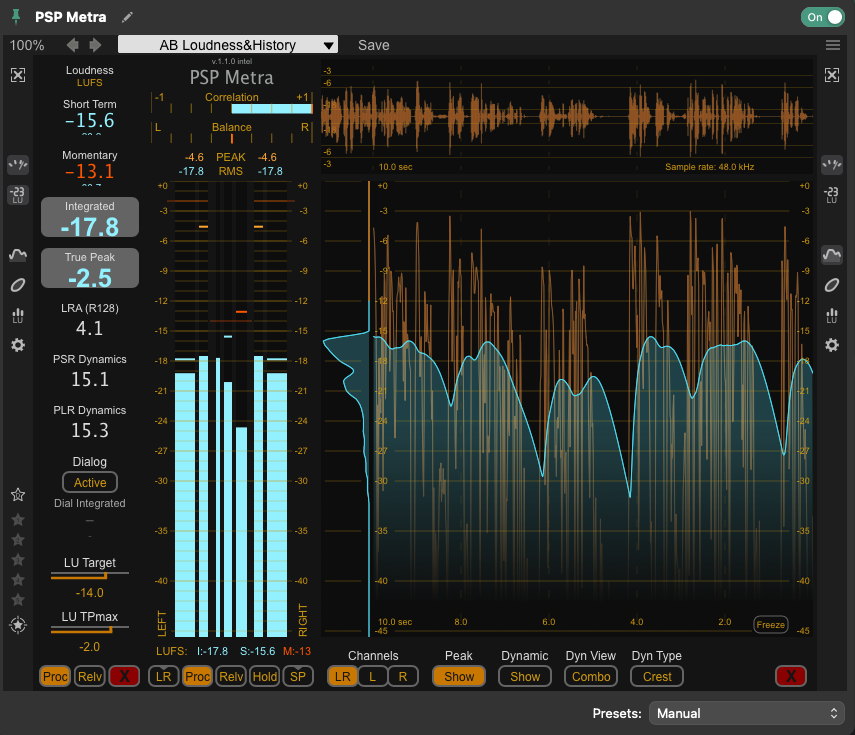The width and height of the screenshot is (855, 735).
Task: Select the R channel option
Action: pyautogui.click(x=403, y=677)
